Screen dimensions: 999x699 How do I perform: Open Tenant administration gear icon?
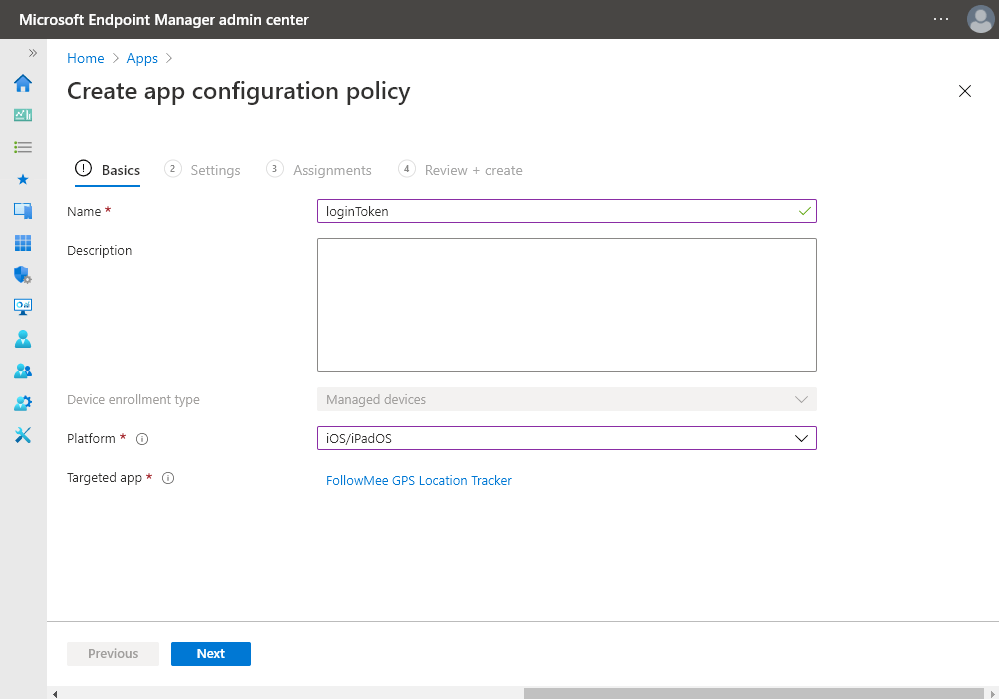click(x=23, y=403)
